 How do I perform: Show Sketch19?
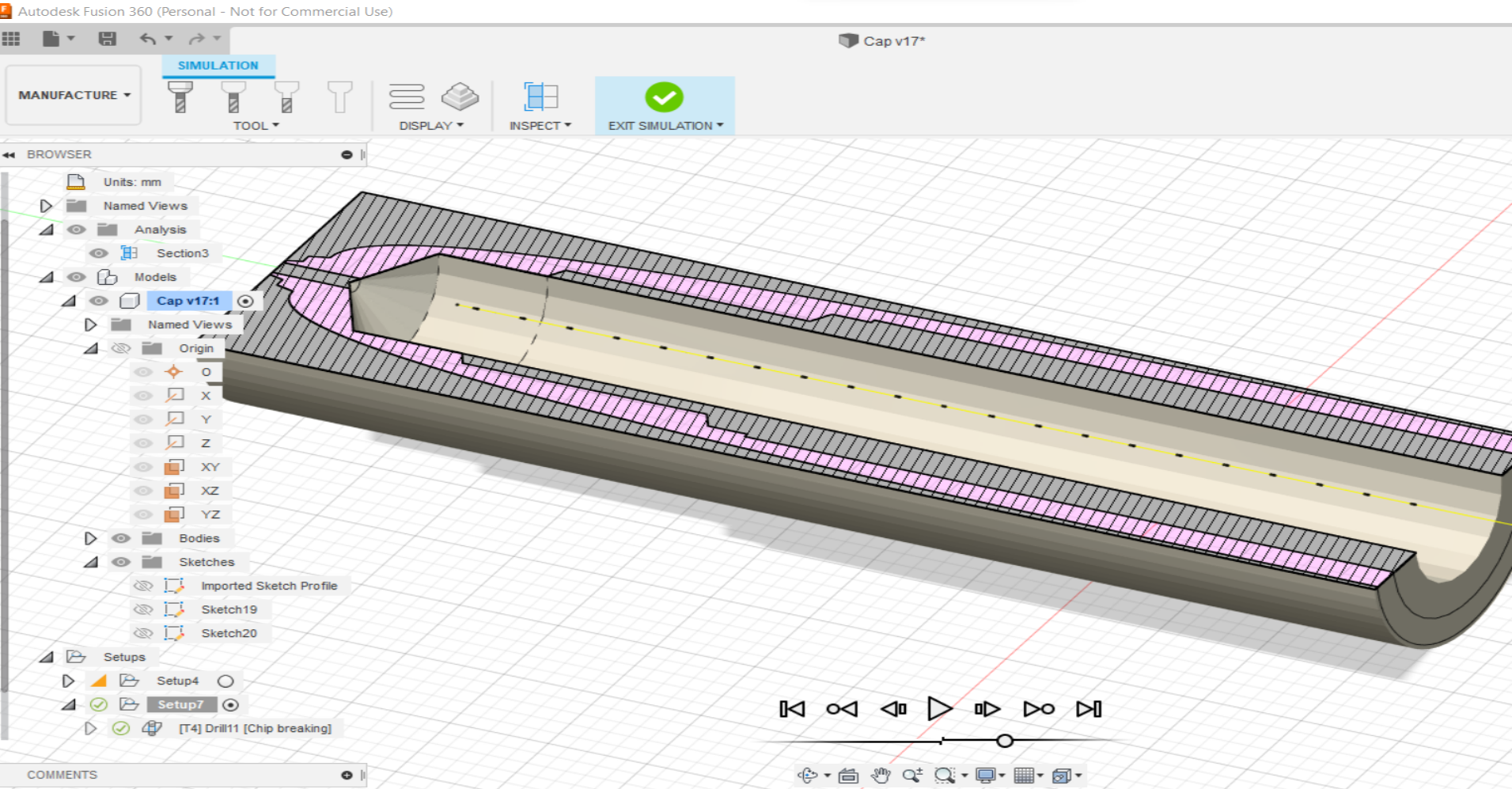(143, 609)
